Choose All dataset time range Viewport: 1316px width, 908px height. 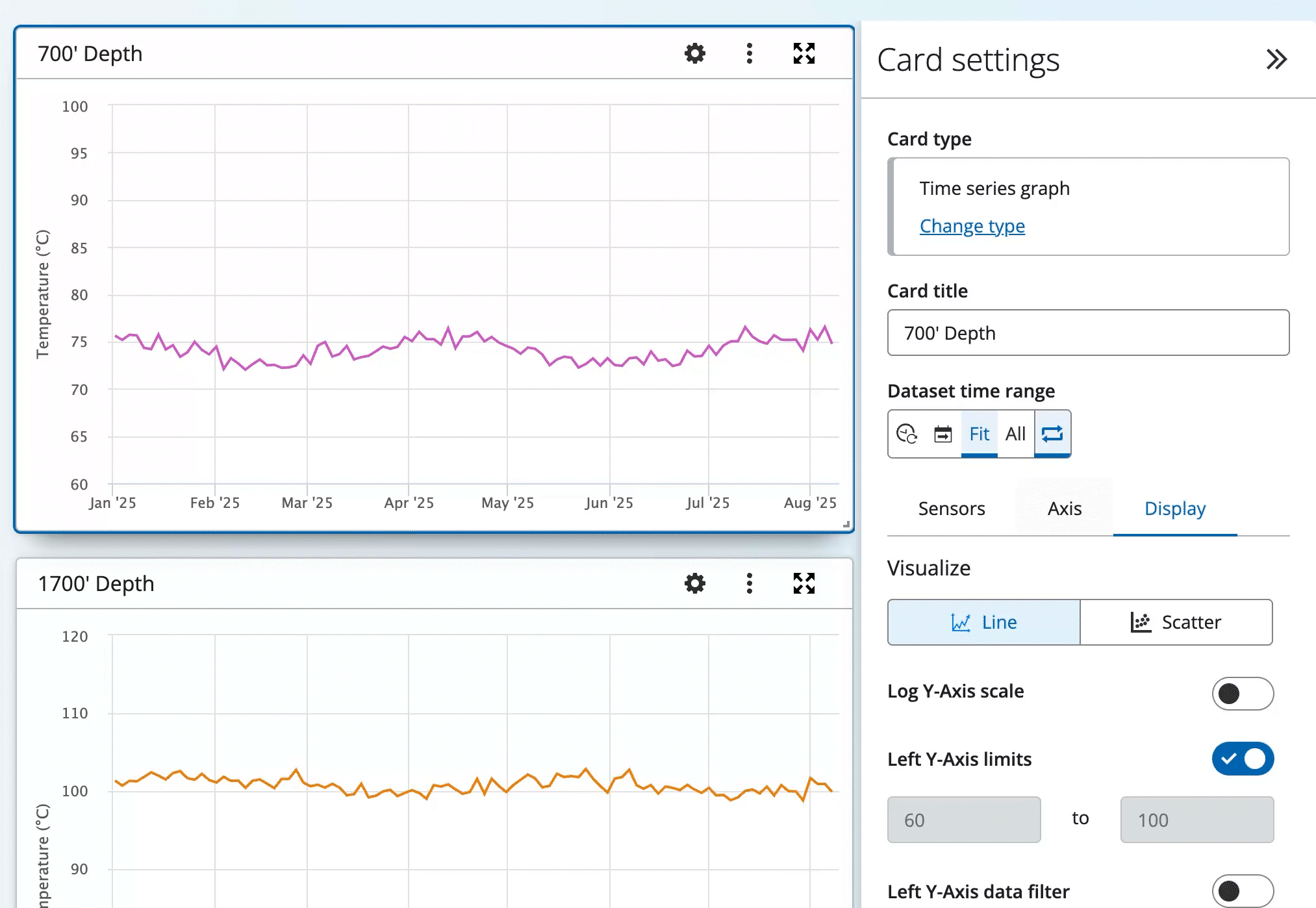point(1015,433)
